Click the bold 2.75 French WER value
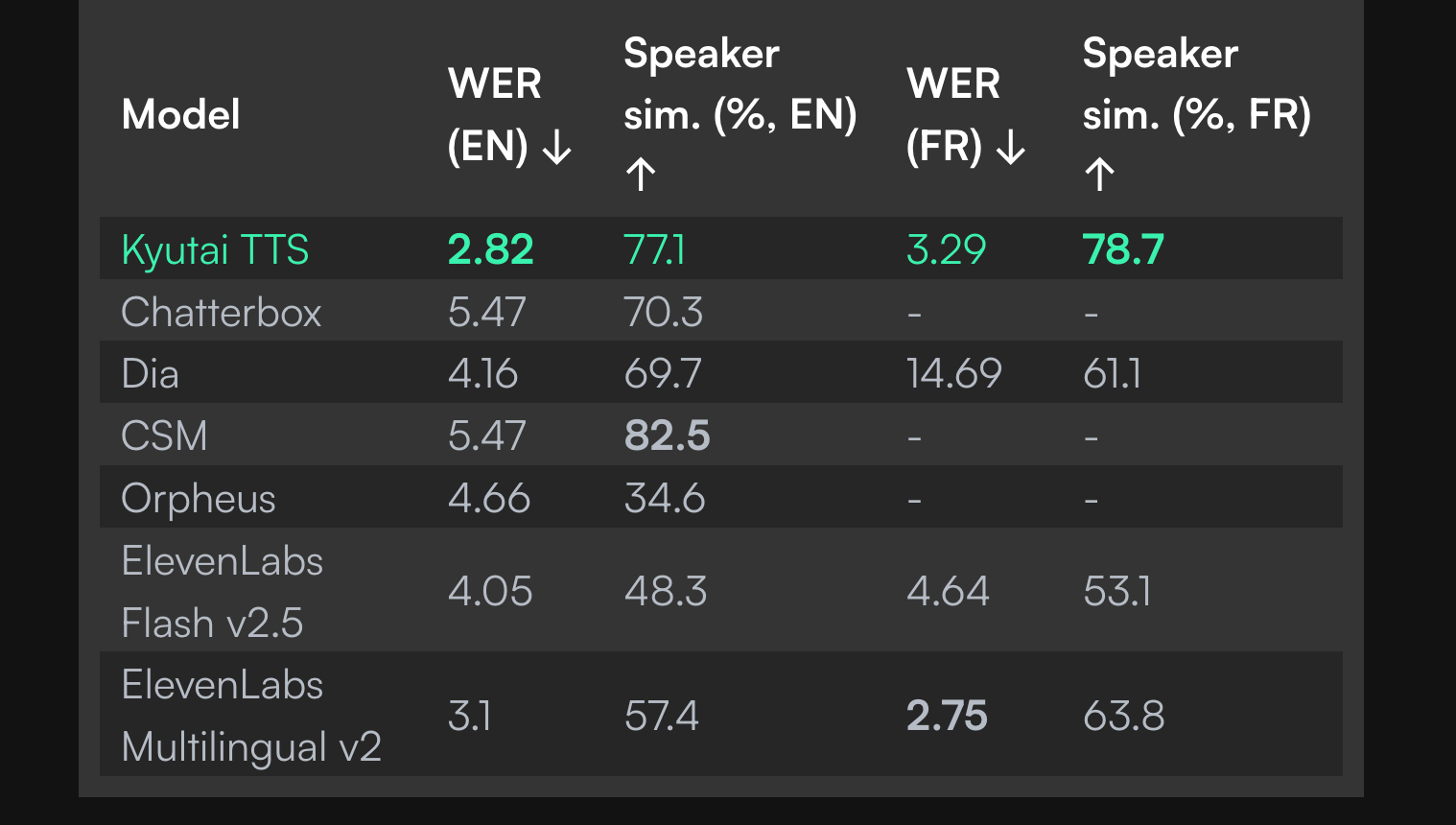1456x825 pixels. pyautogui.click(x=947, y=716)
